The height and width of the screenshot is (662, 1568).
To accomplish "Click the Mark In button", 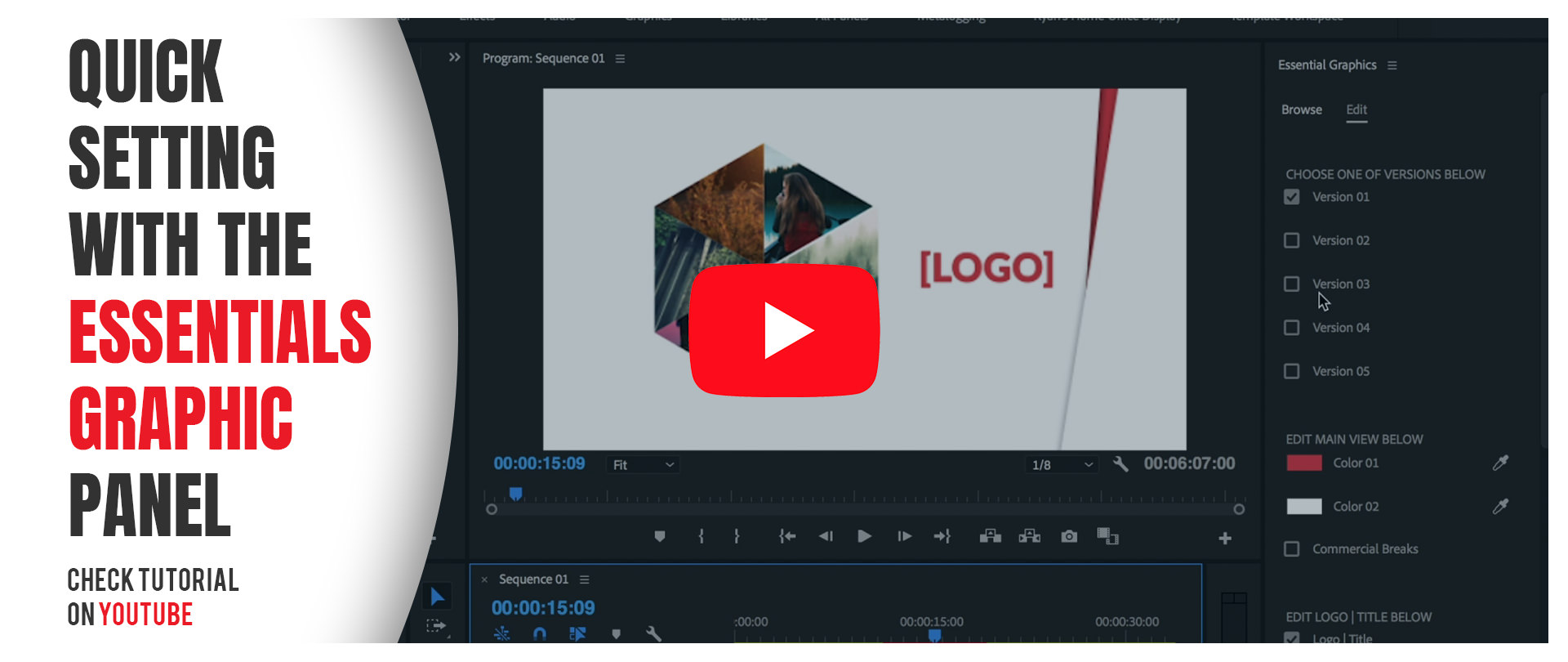I will click(x=701, y=536).
